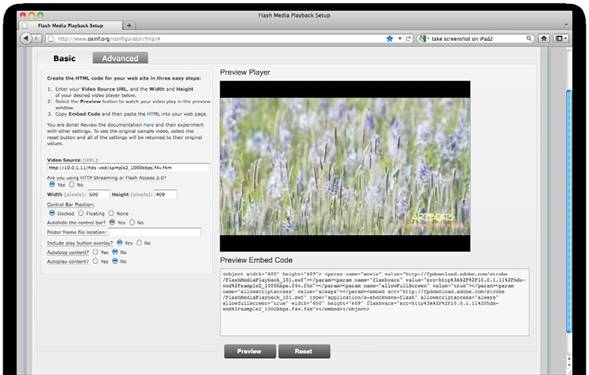Screen dimensions: 589x375
Task: Click the 'Autoloop content?' label
Action: tap(68, 253)
